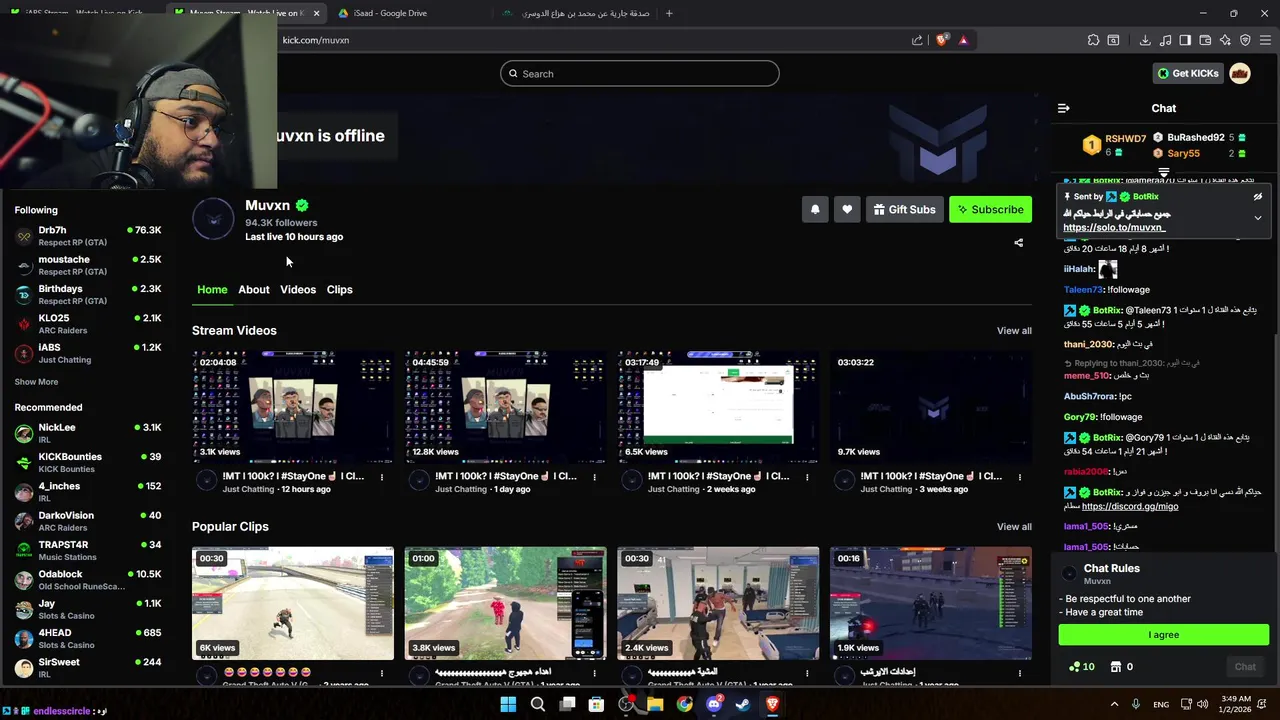This screenshot has width=1280, height=720.
Task: Click the share icon below Subscribe
Action: pyautogui.click(x=1019, y=242)
